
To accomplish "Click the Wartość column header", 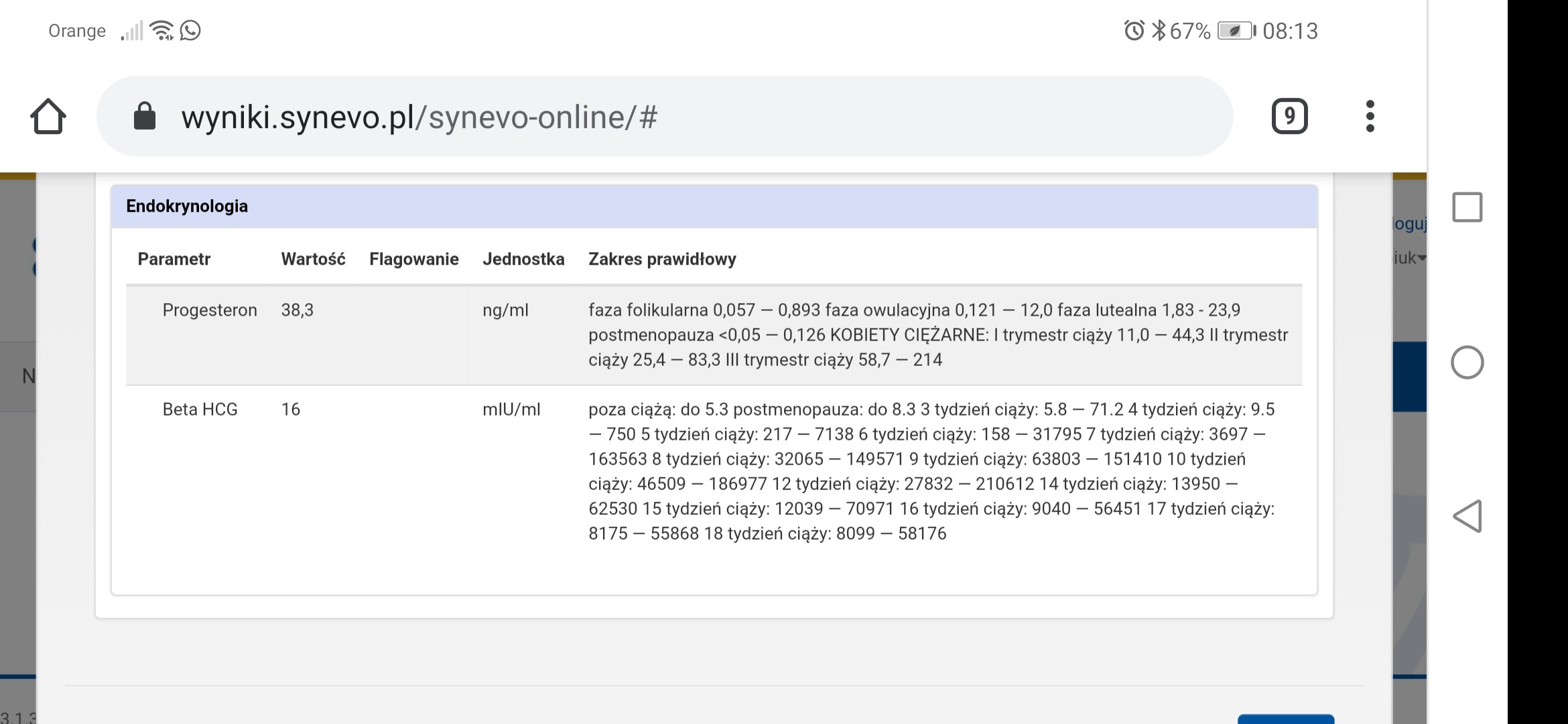I will pyautogui.click(x=313, y=259).
